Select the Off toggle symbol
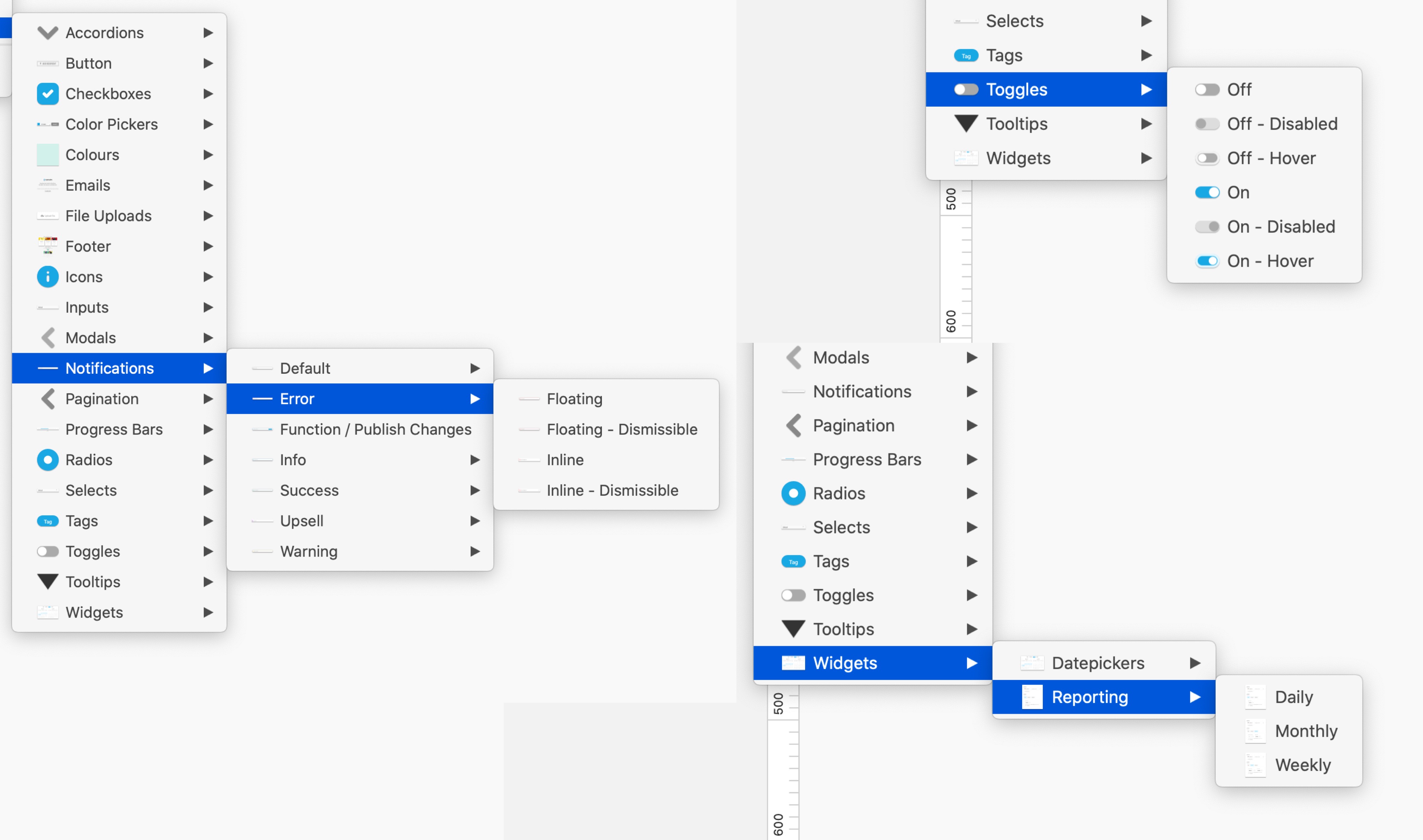Image resolution: width=1423 pixels, height=840 pixels. (1207, 89)
